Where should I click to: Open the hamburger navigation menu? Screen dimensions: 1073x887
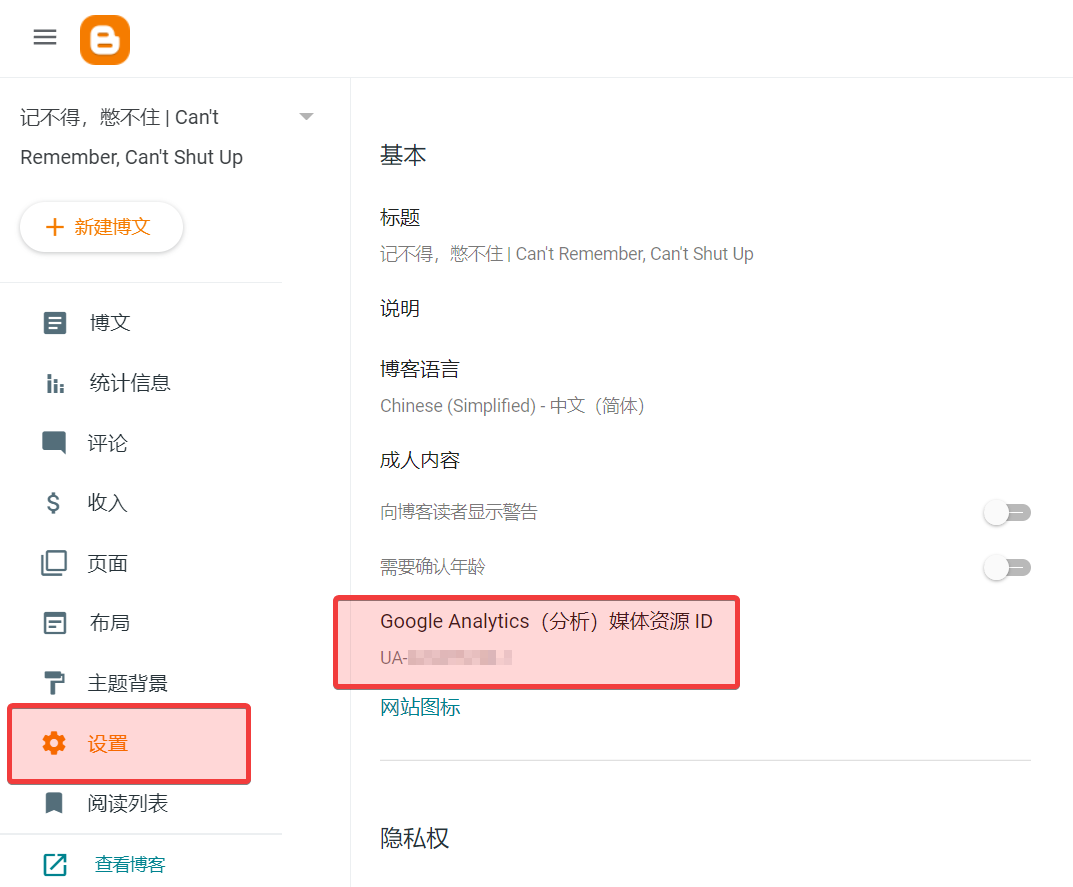(x=44, y=37)
